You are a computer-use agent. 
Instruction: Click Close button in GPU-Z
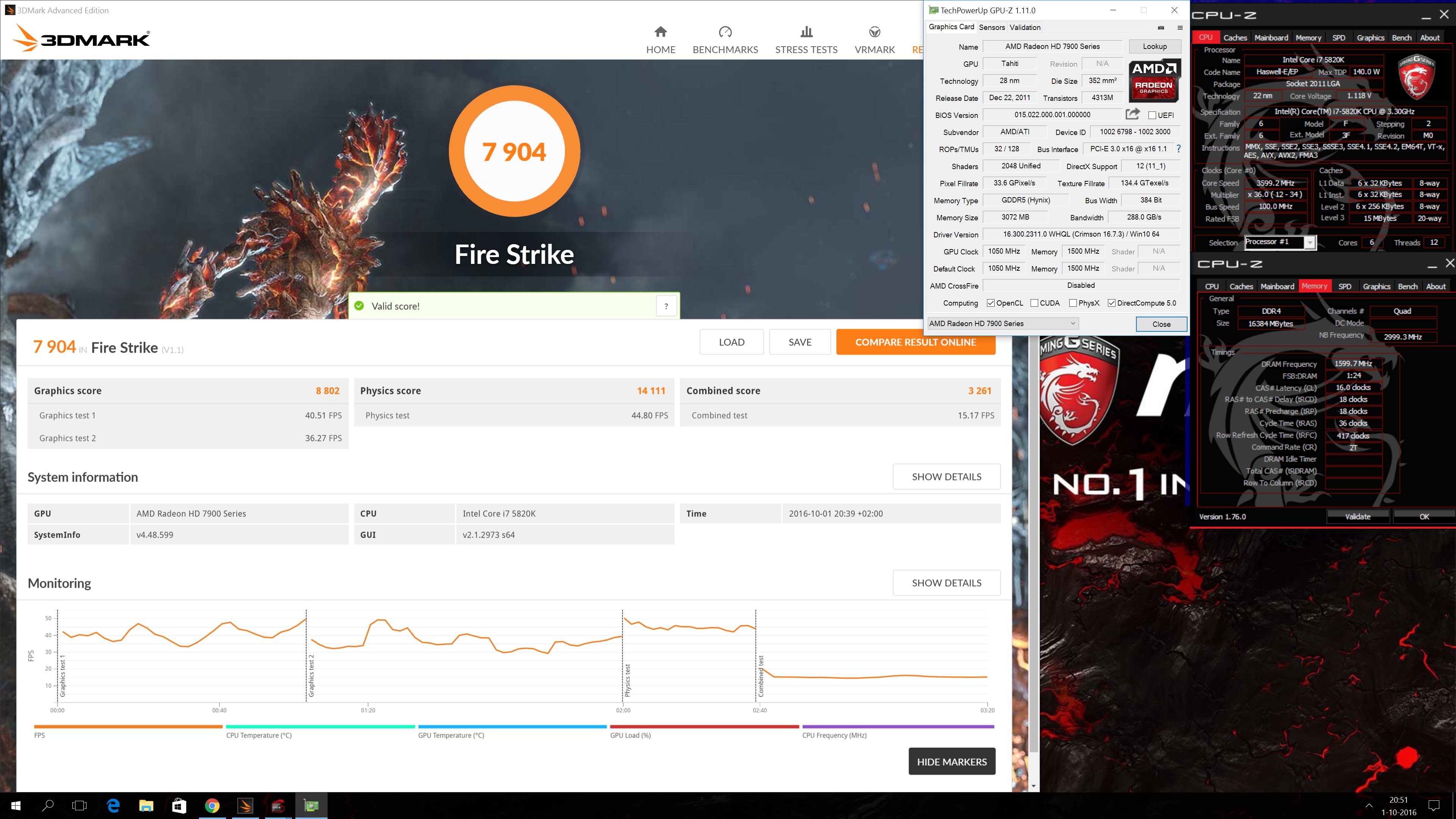[1161, 324]
